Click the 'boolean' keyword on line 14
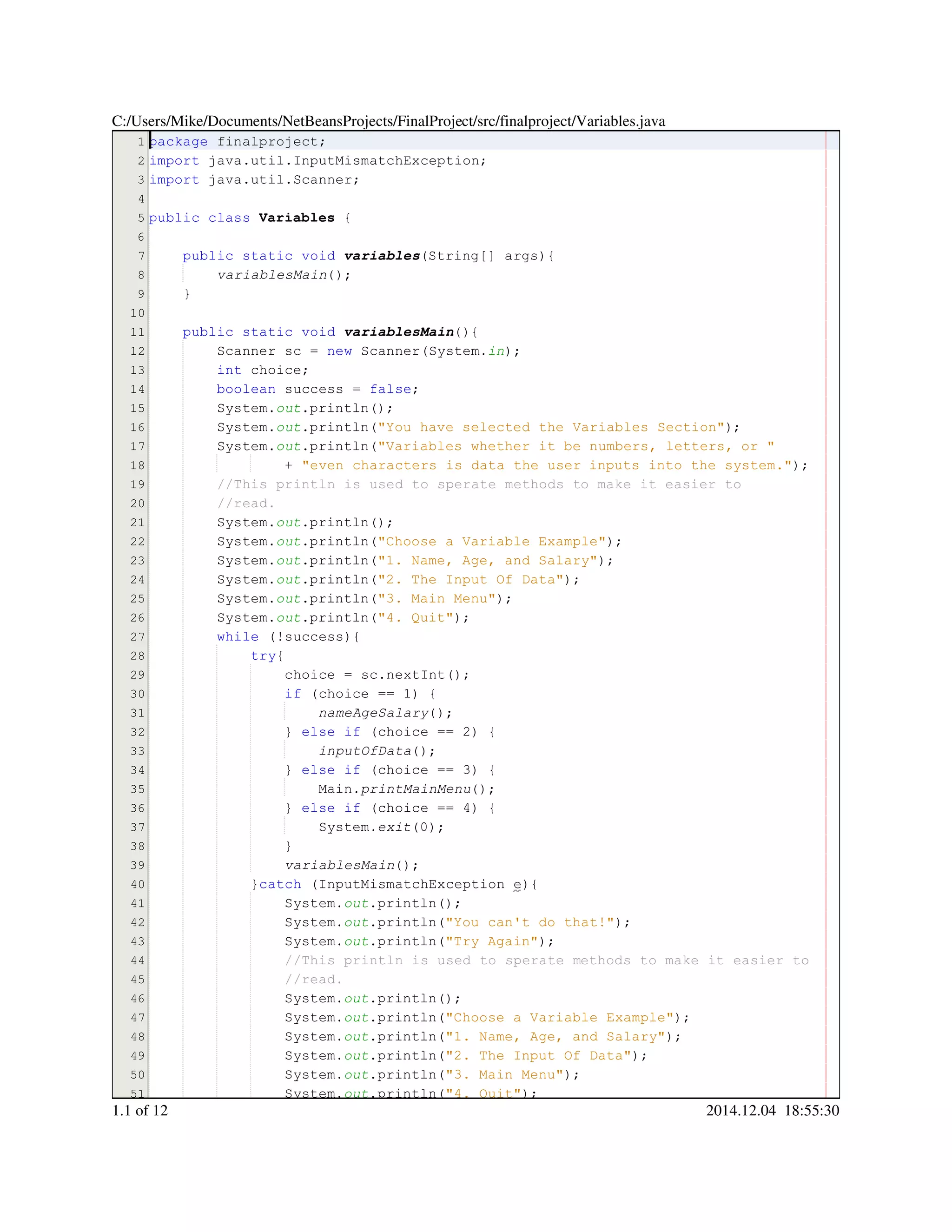 point(246,389)
